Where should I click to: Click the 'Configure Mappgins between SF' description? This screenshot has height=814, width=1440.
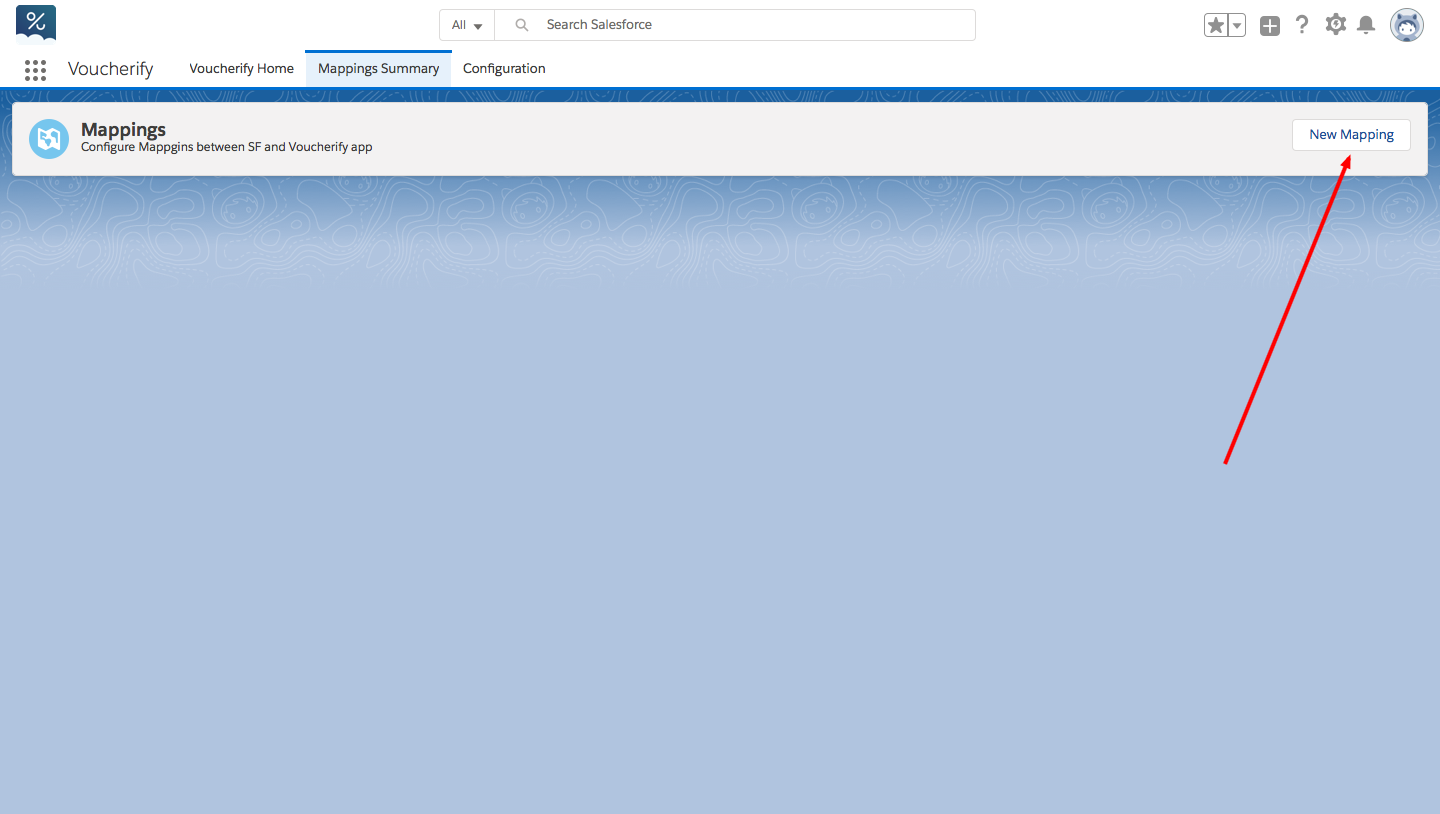click(x=226, y=147)
